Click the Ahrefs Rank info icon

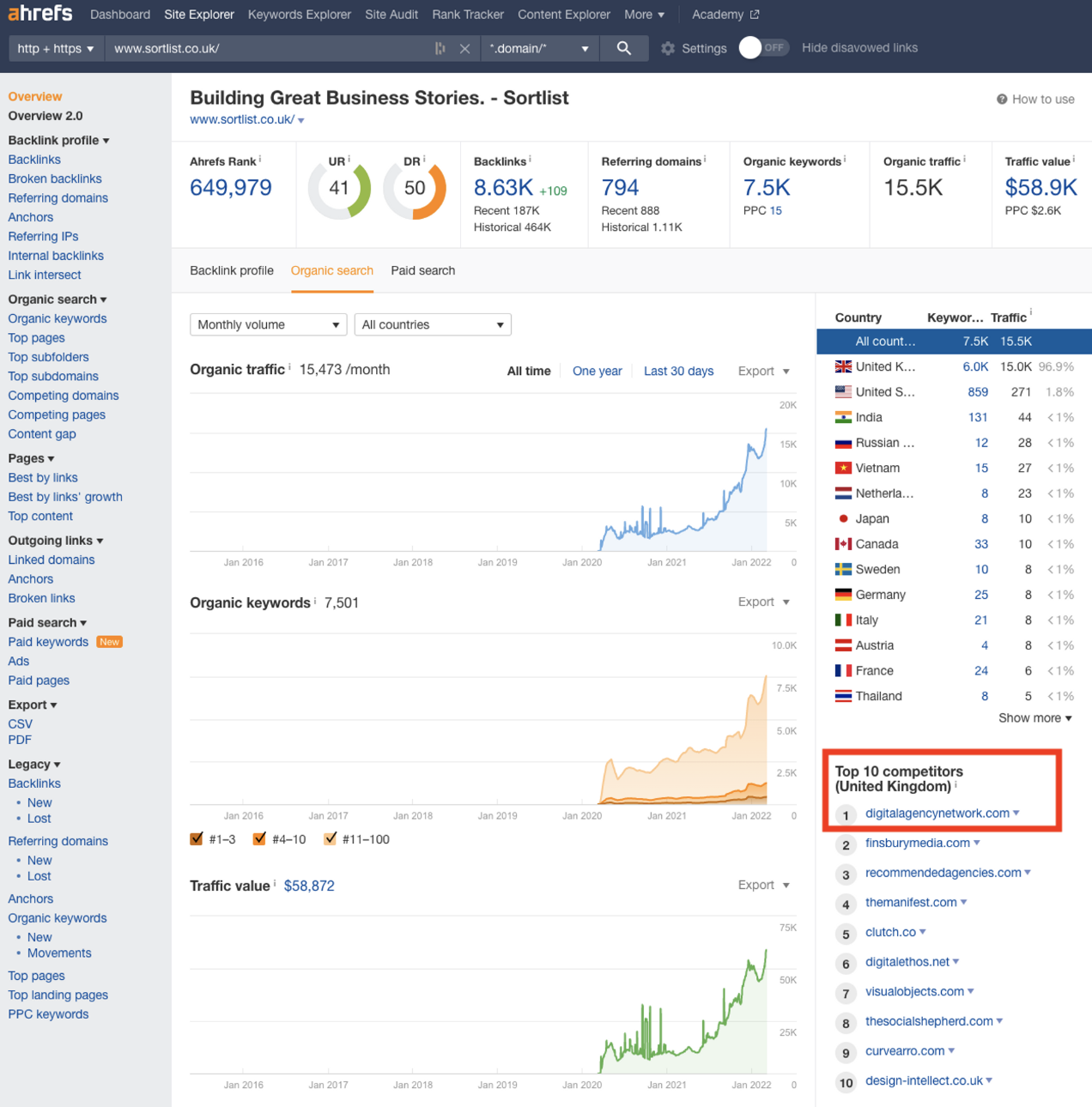coord(260,159)
